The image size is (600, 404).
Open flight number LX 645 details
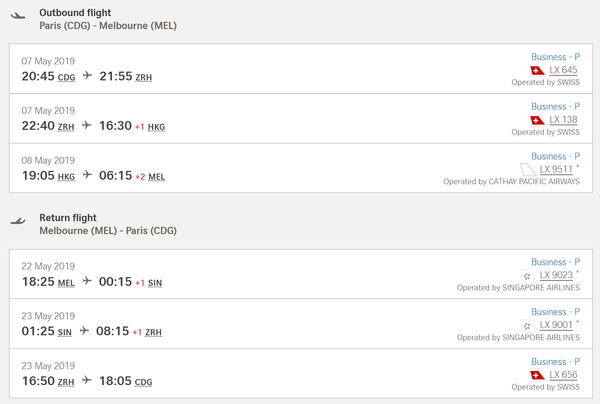[x=563, y=70]
